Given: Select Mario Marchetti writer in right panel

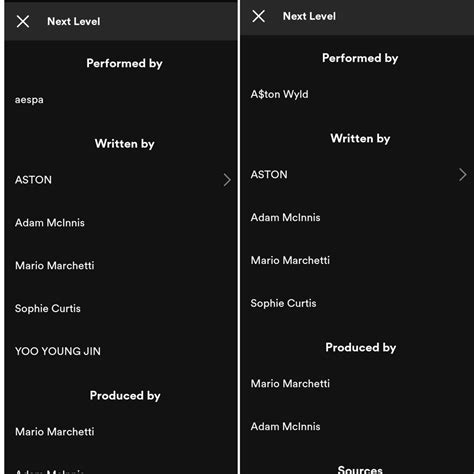Looking at the screenshot, I should [x=290, y=260].
